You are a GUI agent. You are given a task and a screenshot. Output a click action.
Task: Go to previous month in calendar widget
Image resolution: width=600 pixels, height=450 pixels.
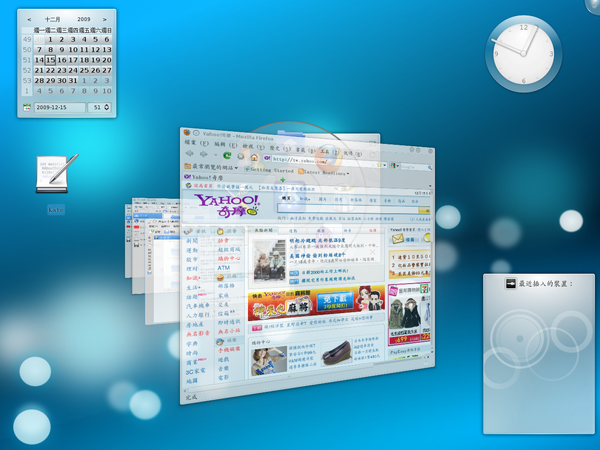(x=29, y=20)
